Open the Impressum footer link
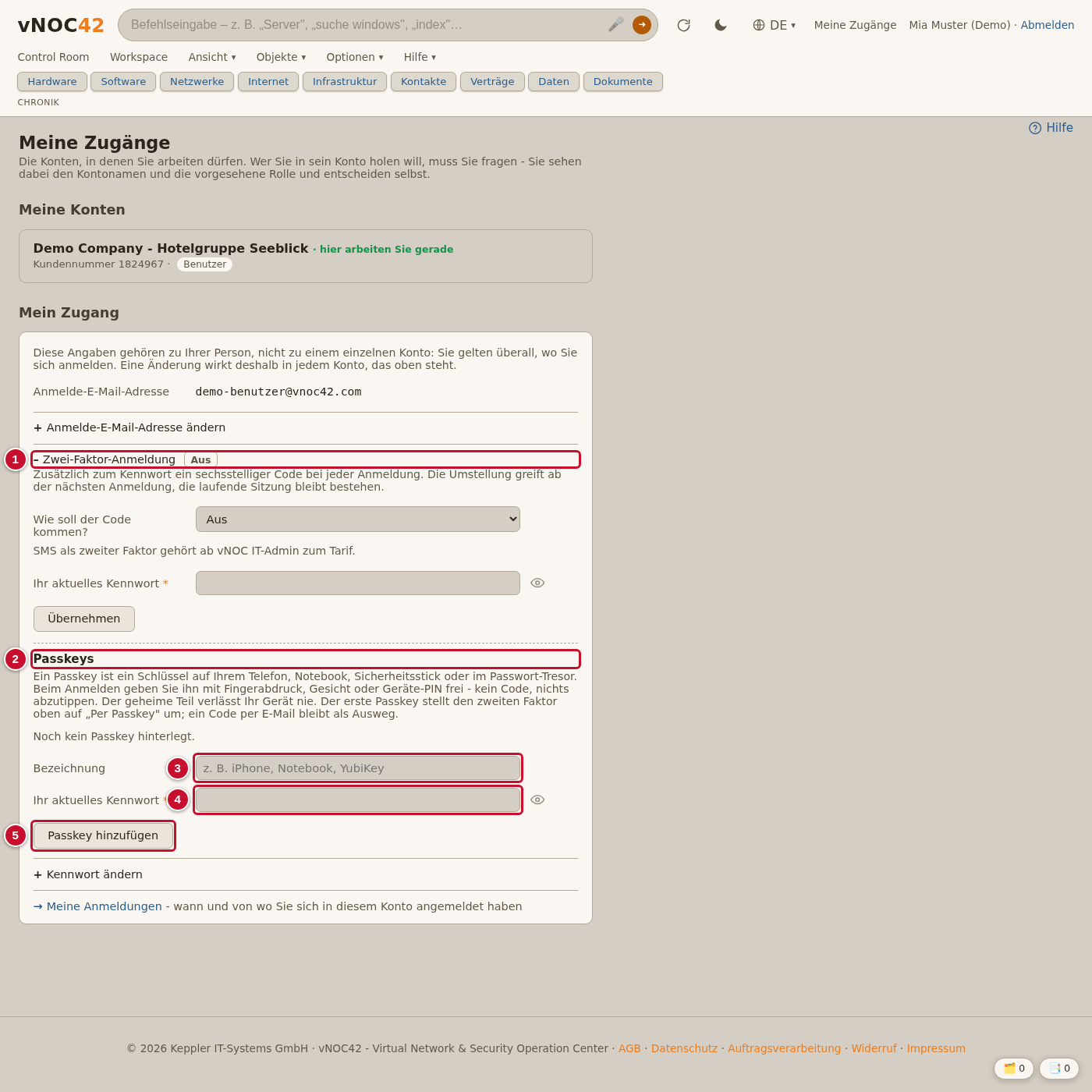 coord(936,1048)
